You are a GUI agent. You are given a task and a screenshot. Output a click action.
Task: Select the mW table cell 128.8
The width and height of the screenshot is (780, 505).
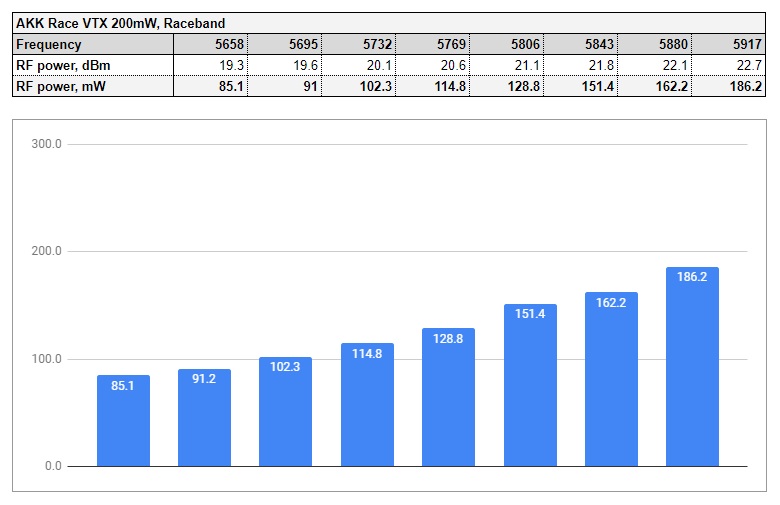coord(506,86)
